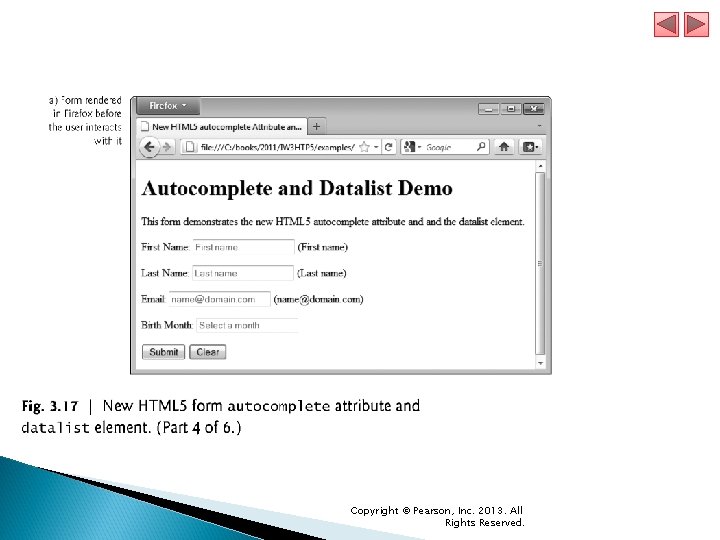720x540 pixels.
Task: Click the Autocomplete and Datalist Demo heading
Action: pyautogui.click(x=297, y=188)
